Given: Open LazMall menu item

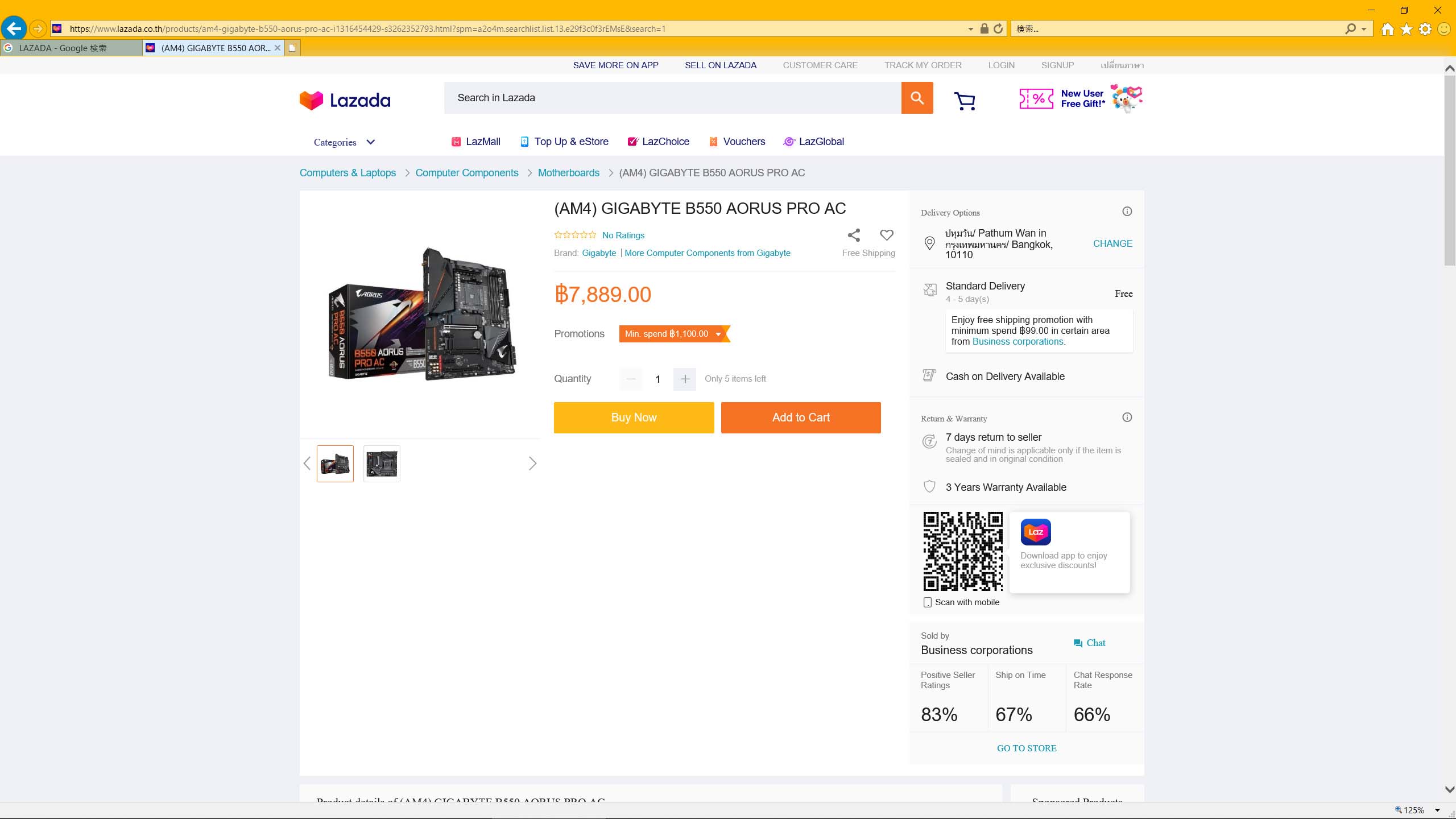Looking at the screenshot, I should [x=476, y=142].
